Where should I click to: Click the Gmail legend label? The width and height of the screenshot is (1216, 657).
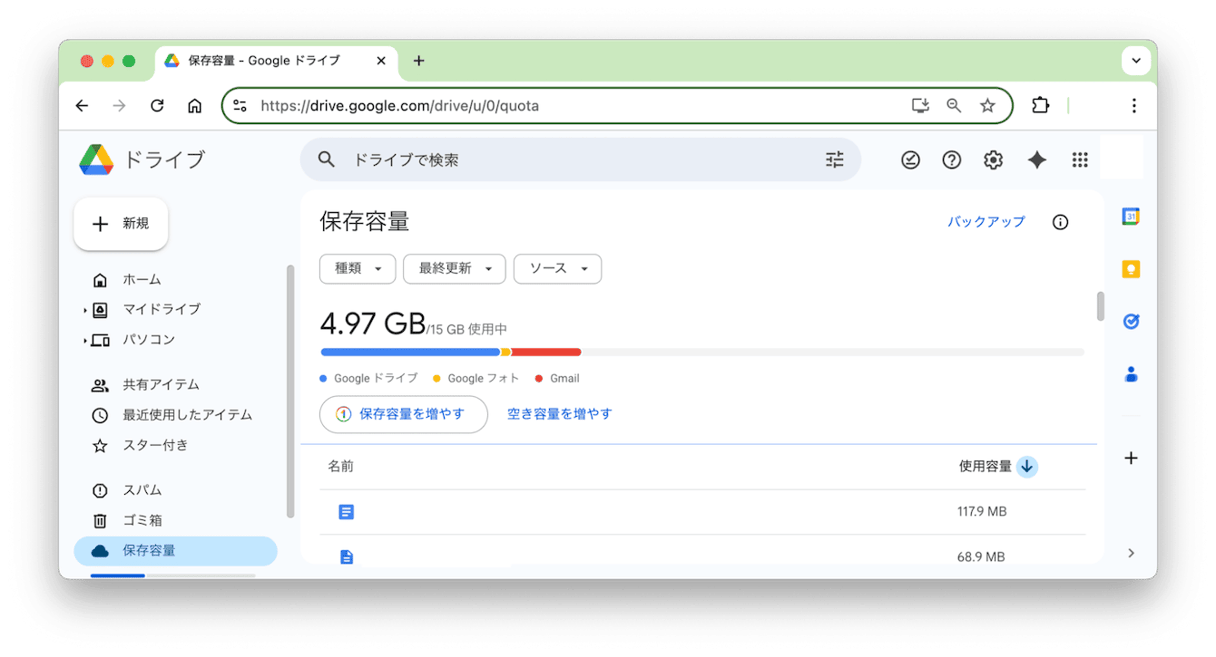(564, 379)
